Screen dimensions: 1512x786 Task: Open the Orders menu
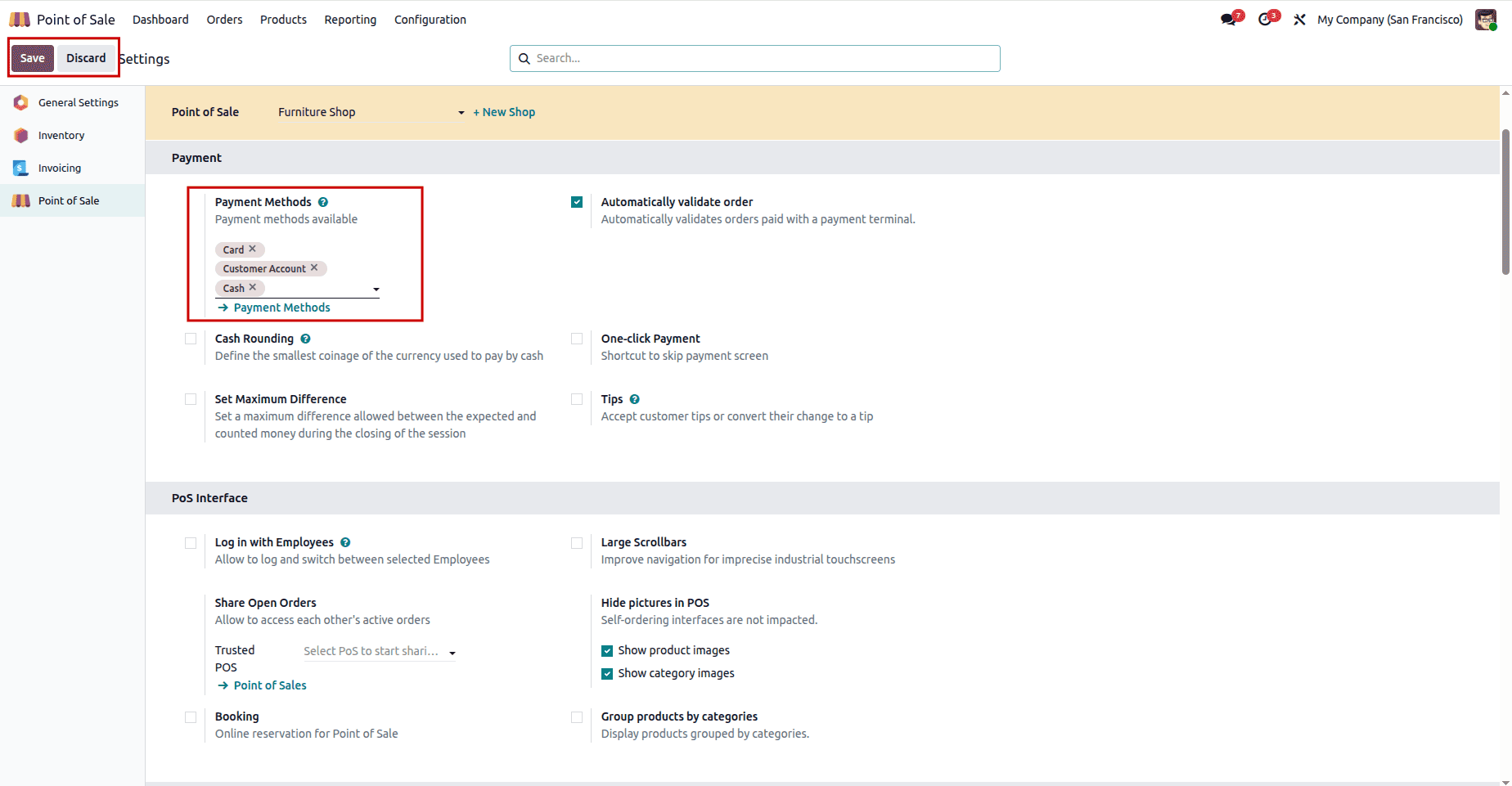[224, 20]
